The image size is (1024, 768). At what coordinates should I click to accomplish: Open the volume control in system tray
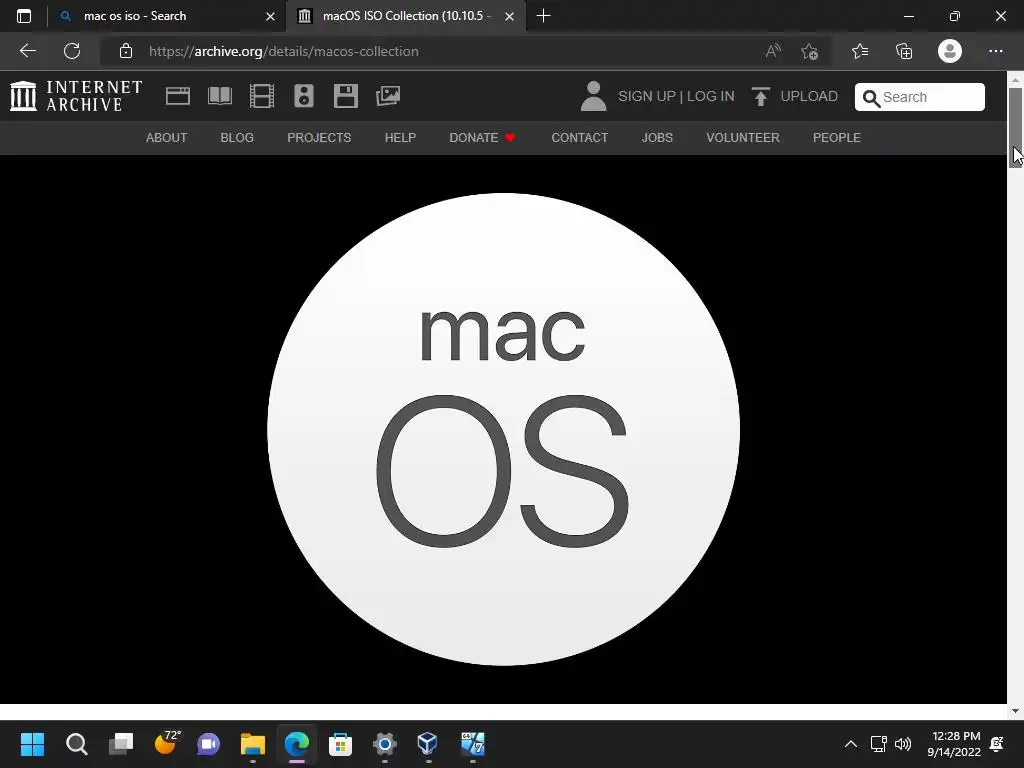903,744
